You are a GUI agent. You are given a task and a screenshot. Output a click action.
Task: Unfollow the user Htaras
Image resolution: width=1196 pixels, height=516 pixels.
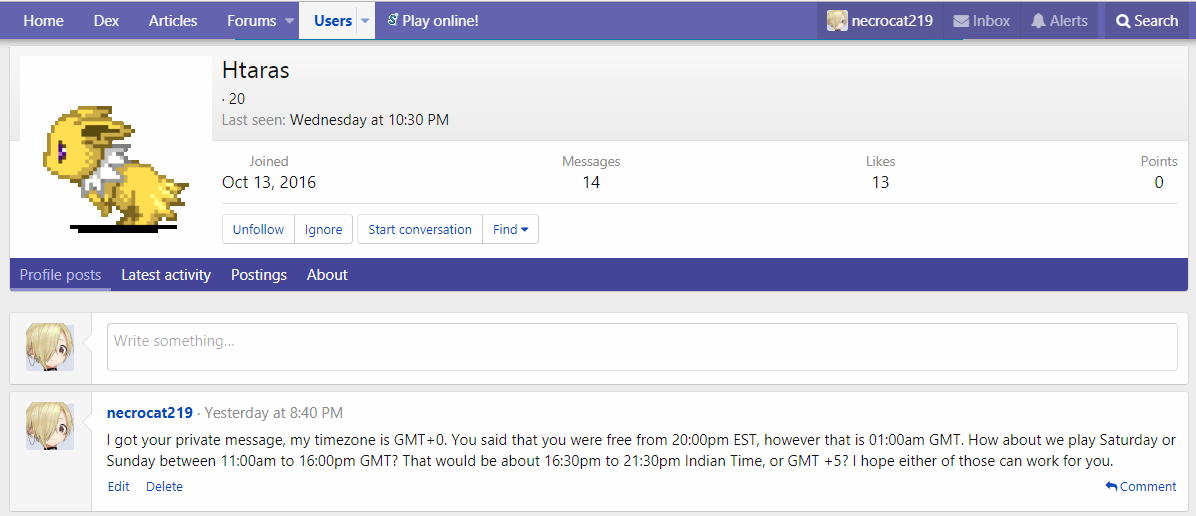[x=258, y=230]
